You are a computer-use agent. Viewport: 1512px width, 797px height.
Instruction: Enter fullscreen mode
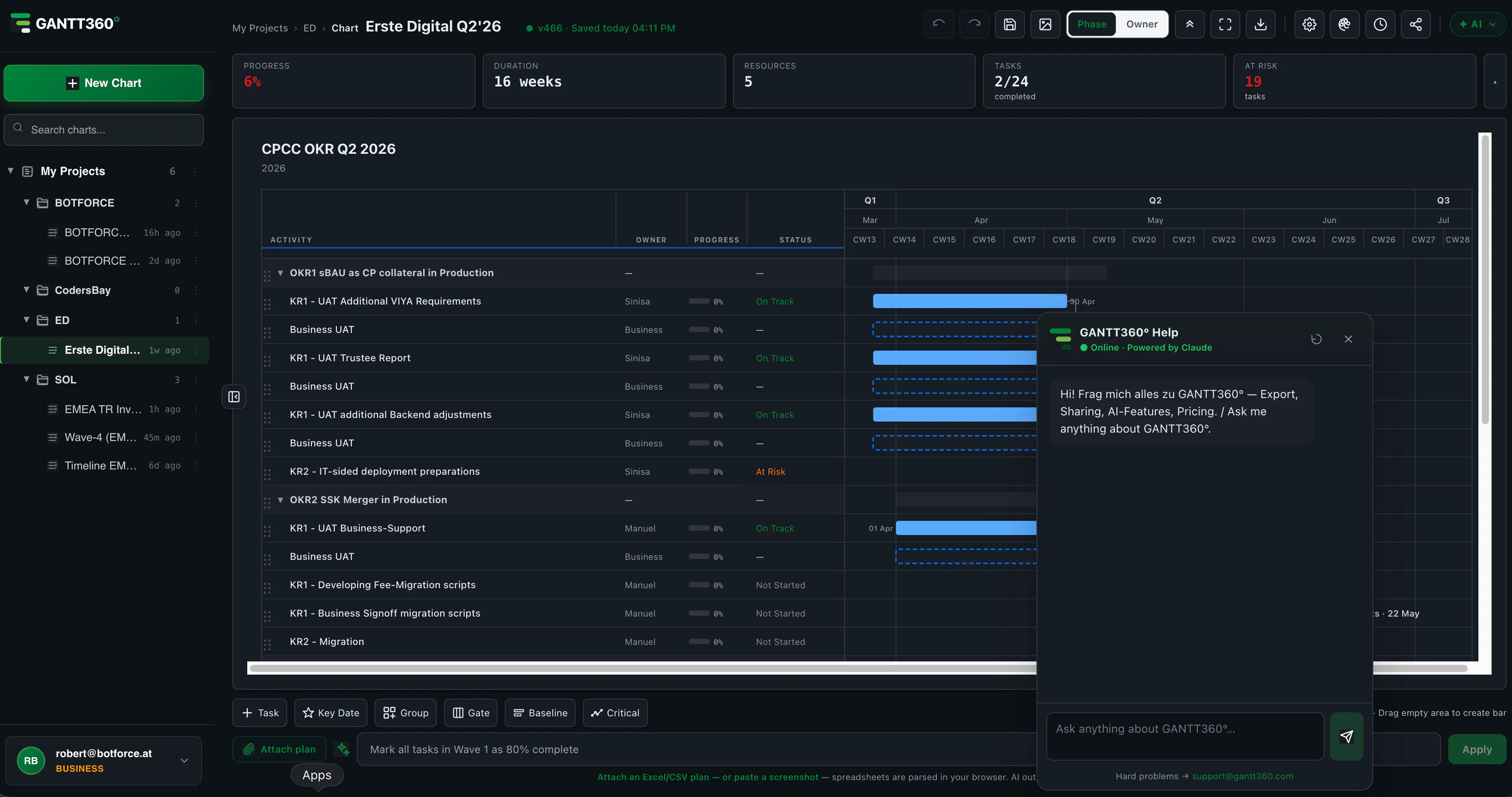coord(1225,24)
